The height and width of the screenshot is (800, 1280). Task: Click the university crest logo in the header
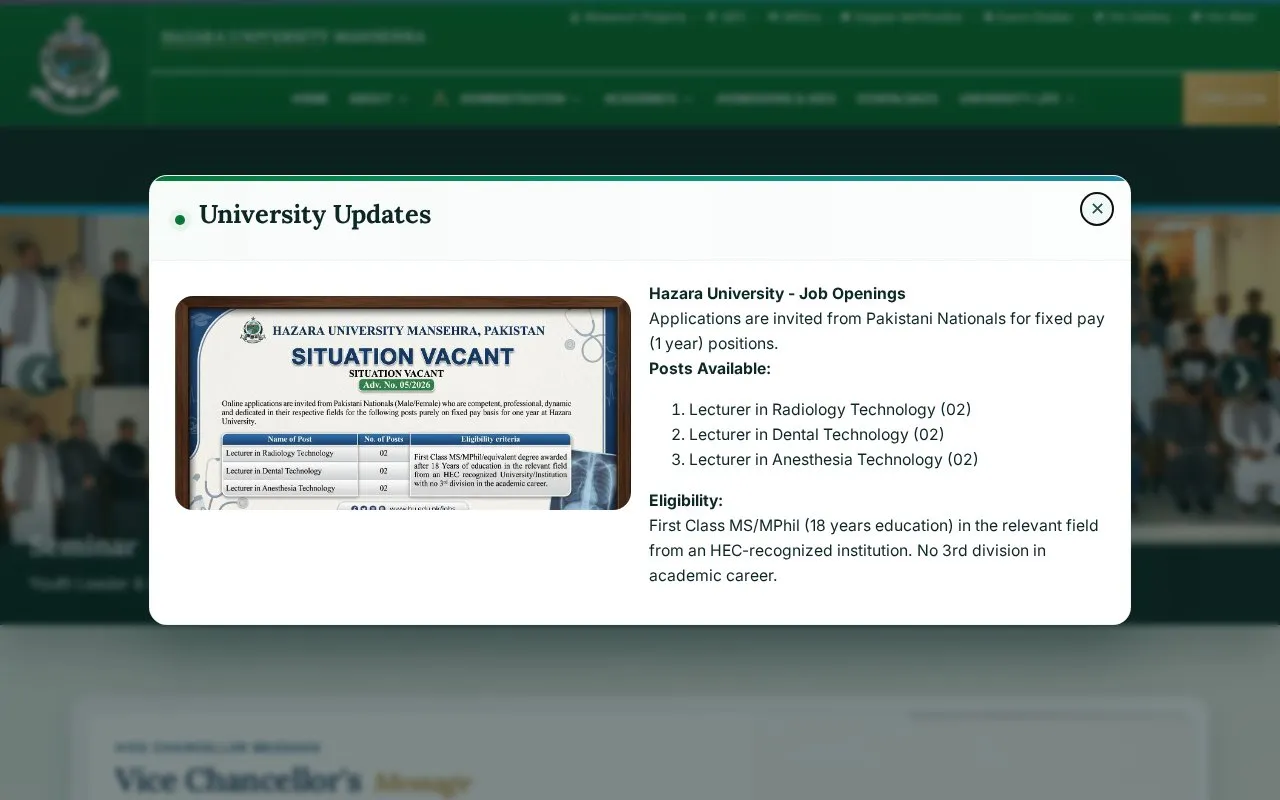click(75, 63)
